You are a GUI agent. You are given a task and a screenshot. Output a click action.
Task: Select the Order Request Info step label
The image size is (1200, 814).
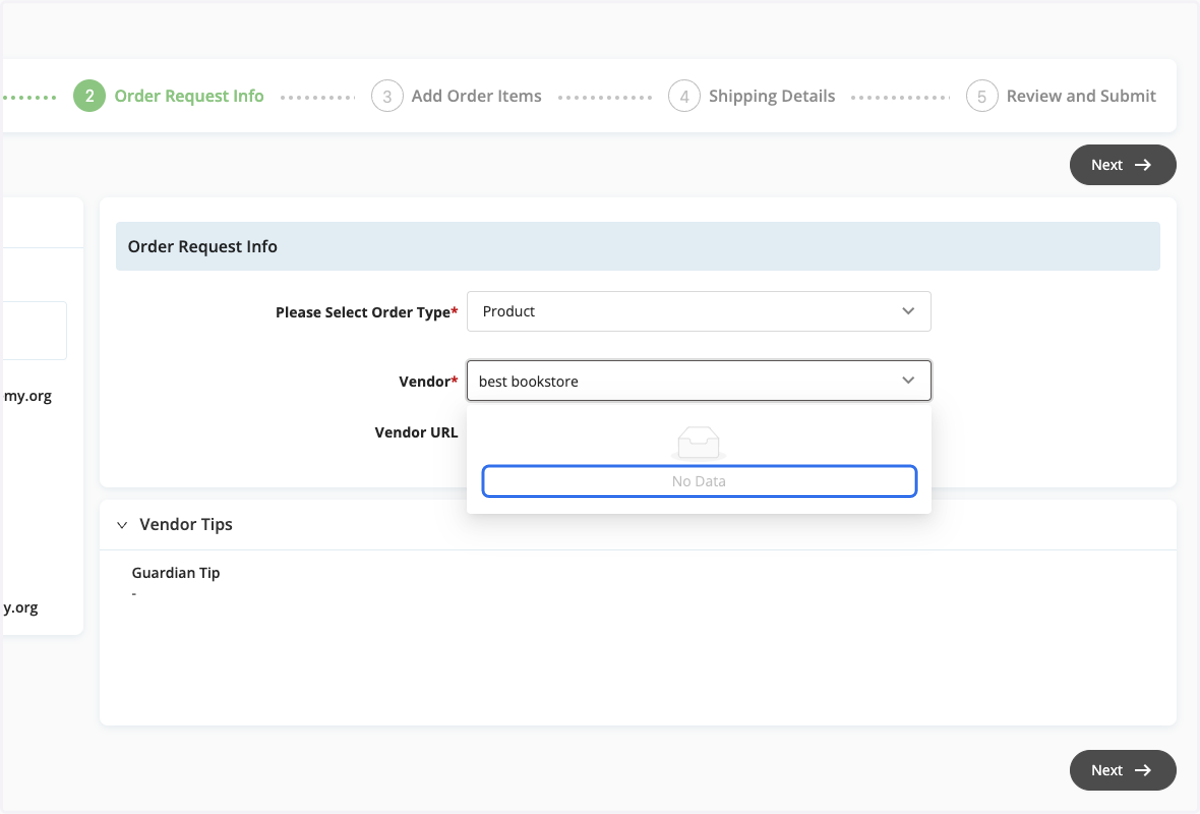coord(189,96)
